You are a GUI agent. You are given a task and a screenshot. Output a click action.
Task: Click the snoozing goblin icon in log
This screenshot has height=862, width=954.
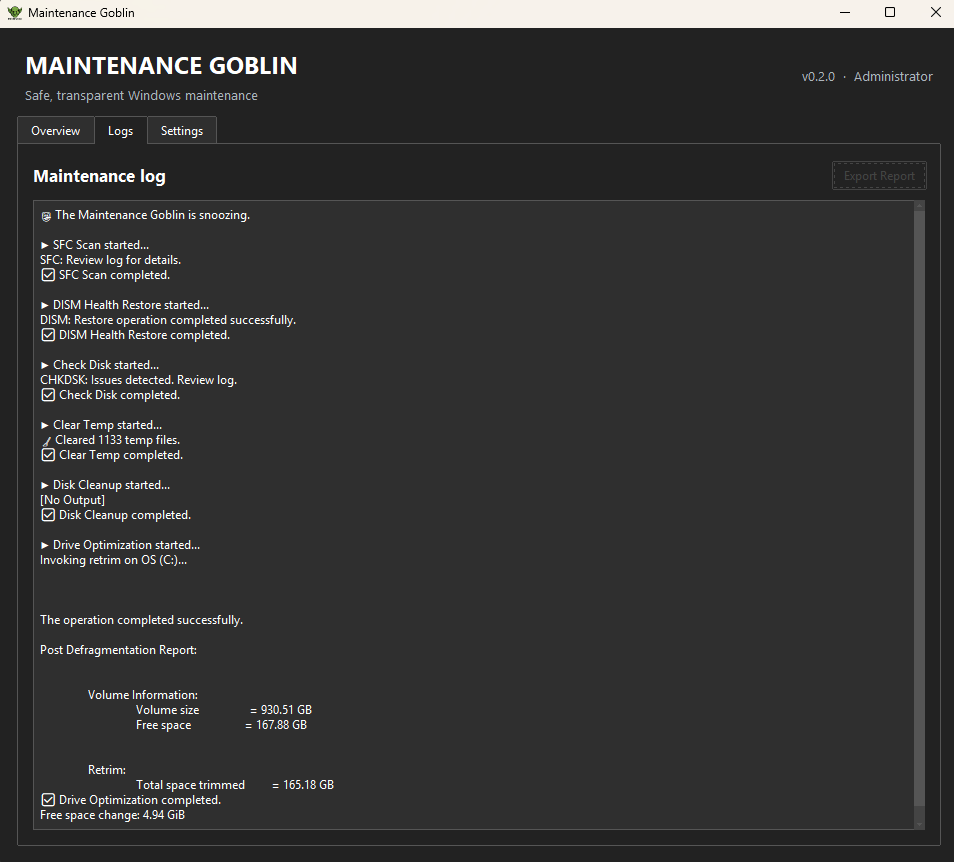[46, 216]
